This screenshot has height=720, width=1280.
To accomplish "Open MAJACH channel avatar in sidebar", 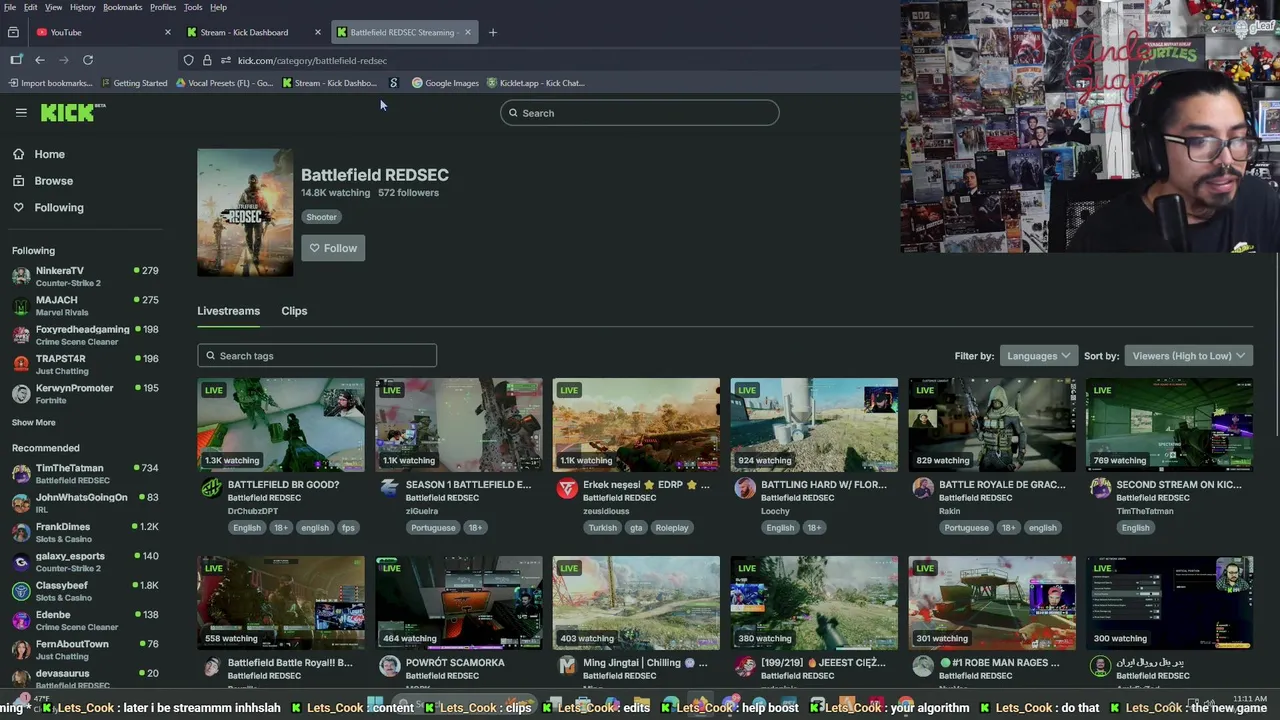I will (21, 305).
